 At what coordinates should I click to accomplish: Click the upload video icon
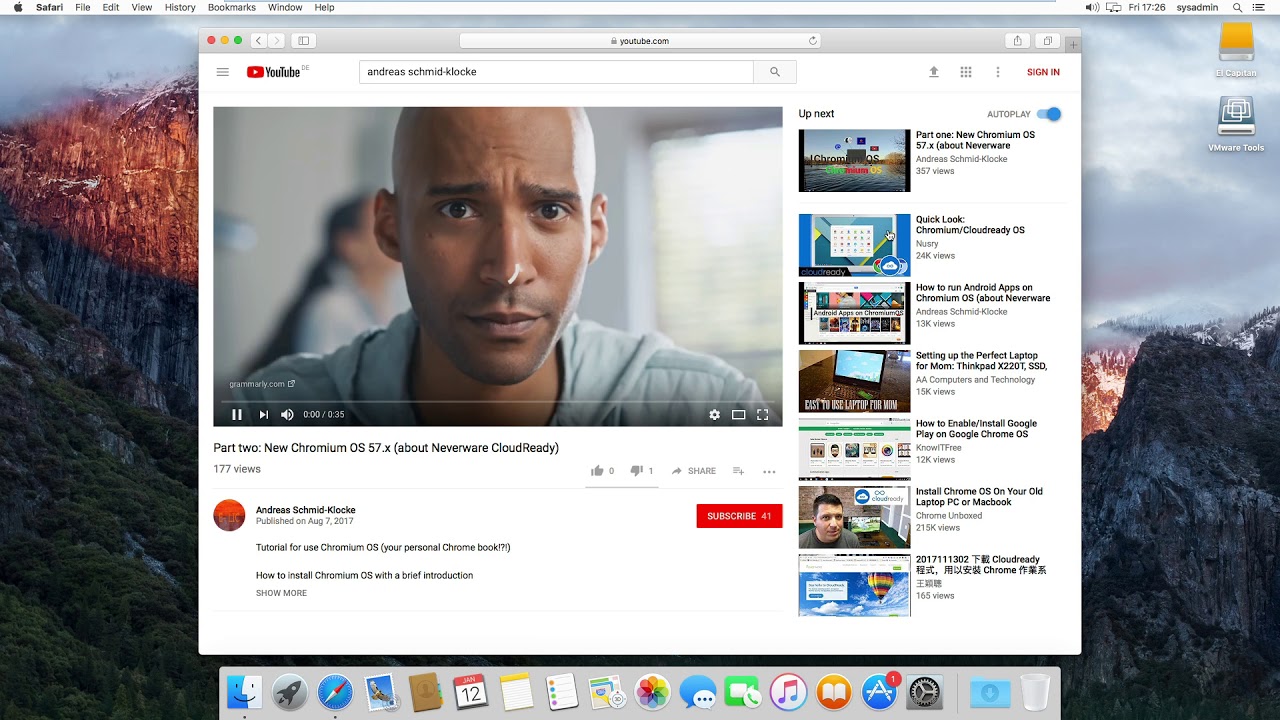(934, 72)
